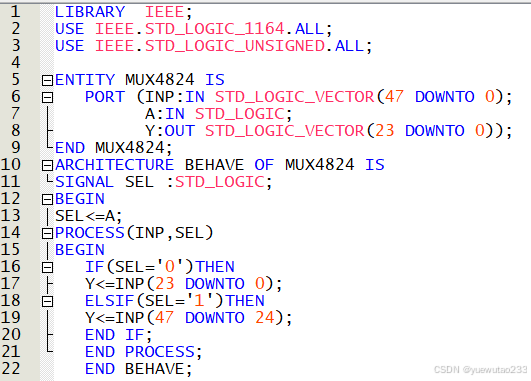
Task: Click Y:OUT on line 8
Action: [170, 131]
